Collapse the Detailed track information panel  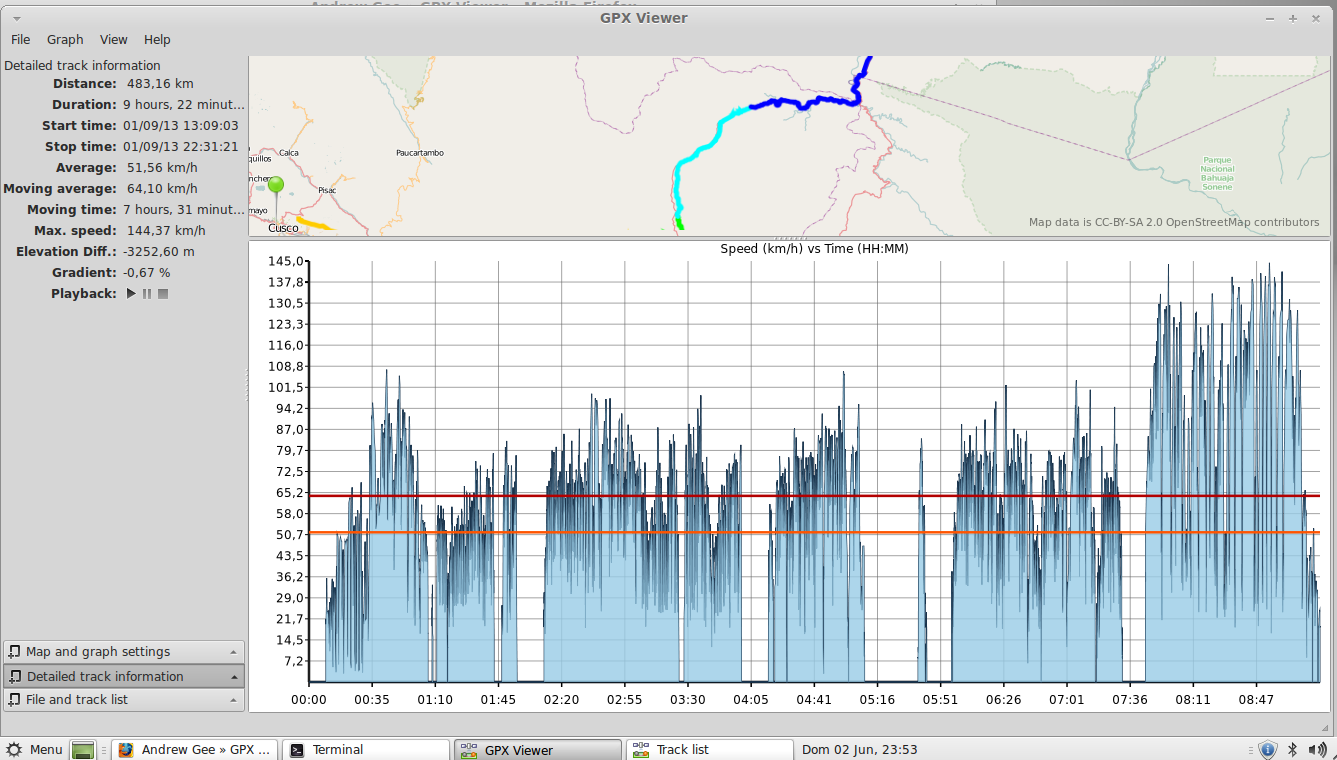[123, 677]
